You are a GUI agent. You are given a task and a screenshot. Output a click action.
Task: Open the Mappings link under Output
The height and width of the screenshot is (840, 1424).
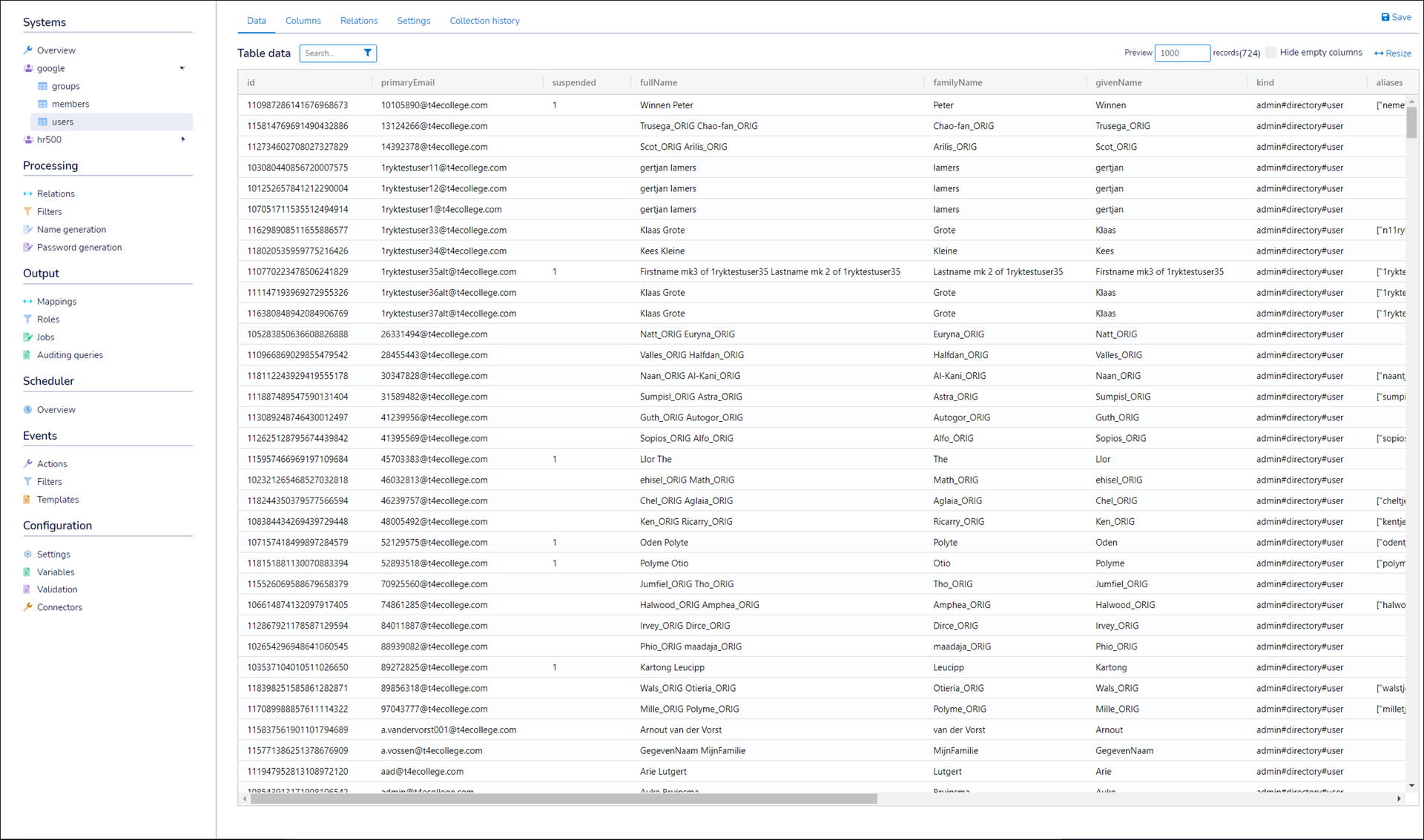56,301
